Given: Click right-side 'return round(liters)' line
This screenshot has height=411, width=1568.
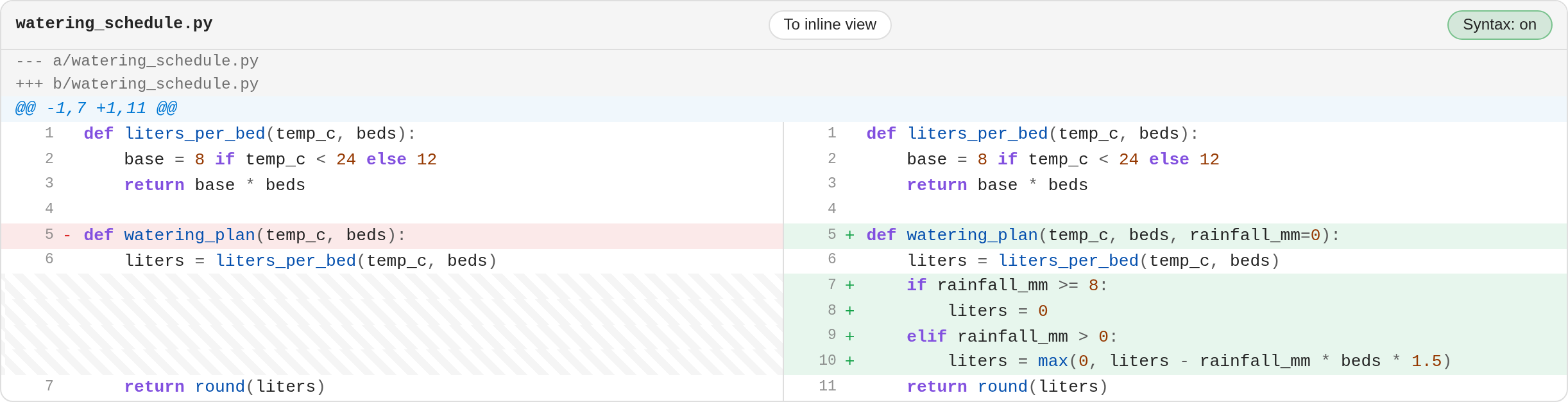Looking at the screenshot, I should click(x=1175, y=387).
